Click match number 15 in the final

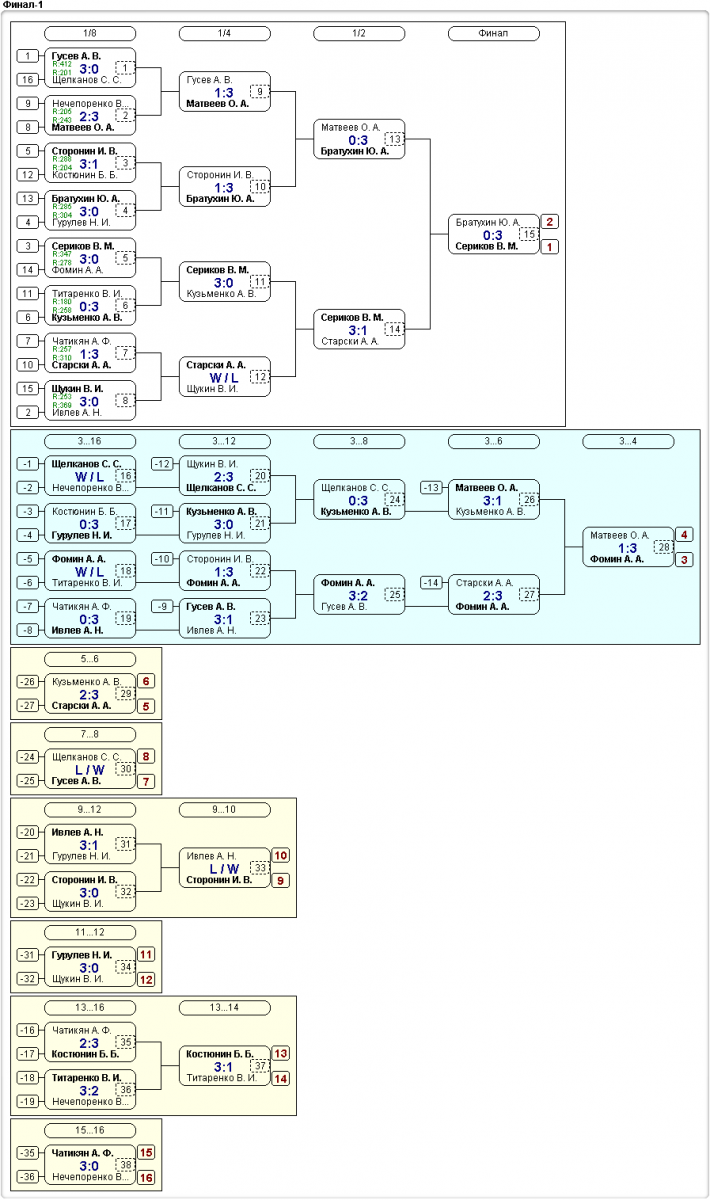[528, 234]
